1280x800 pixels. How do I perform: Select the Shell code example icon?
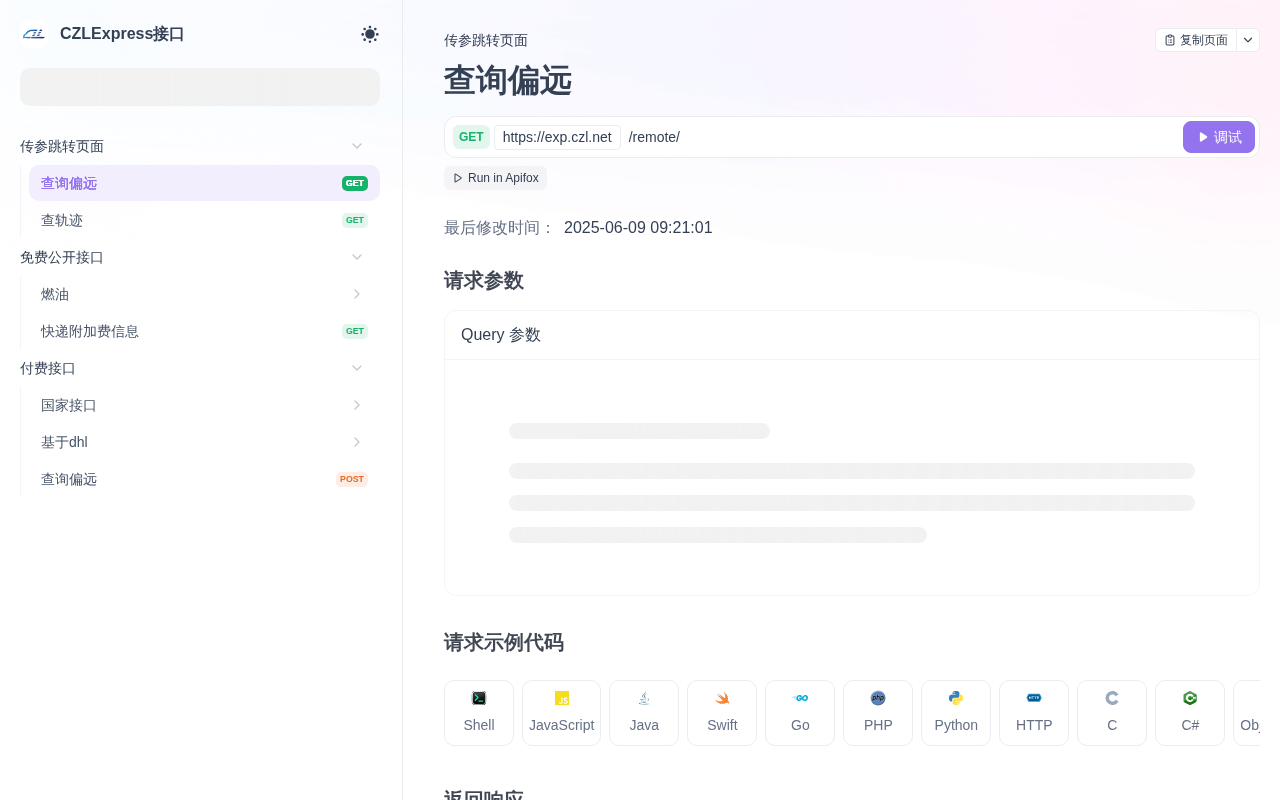click(x=479, y=698)
